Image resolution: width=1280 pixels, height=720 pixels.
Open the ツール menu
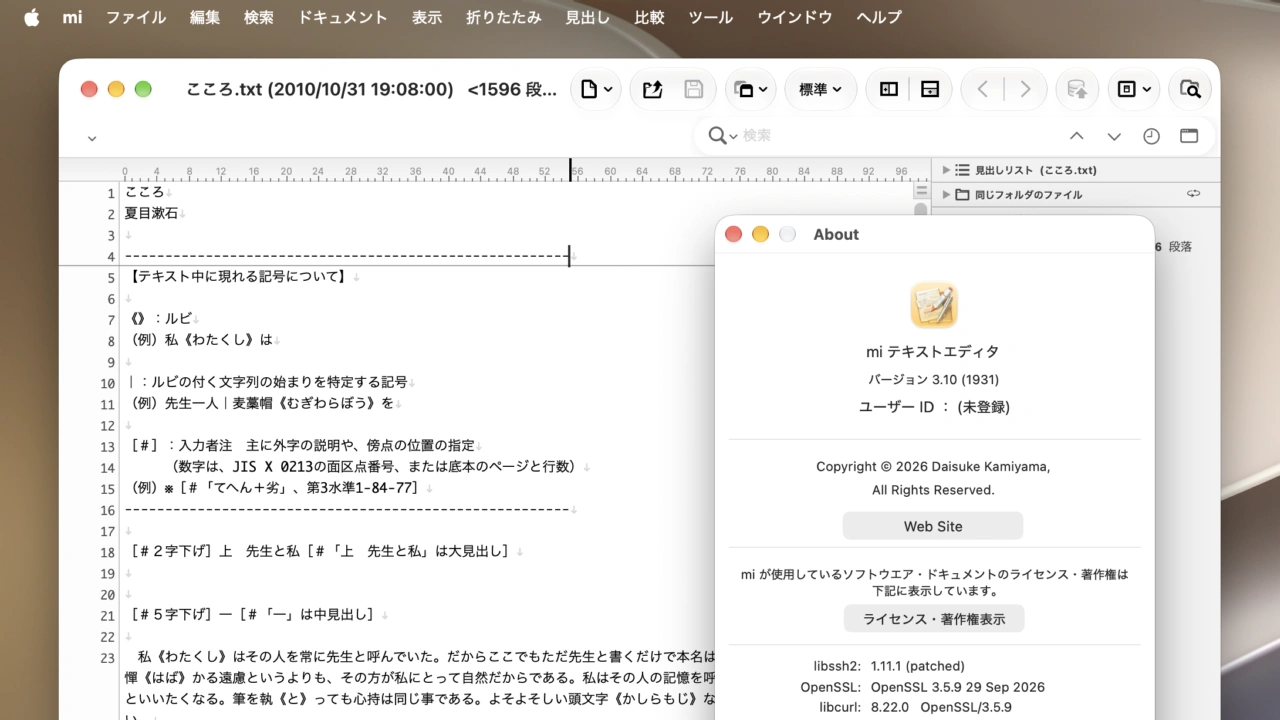coord(711,17)
